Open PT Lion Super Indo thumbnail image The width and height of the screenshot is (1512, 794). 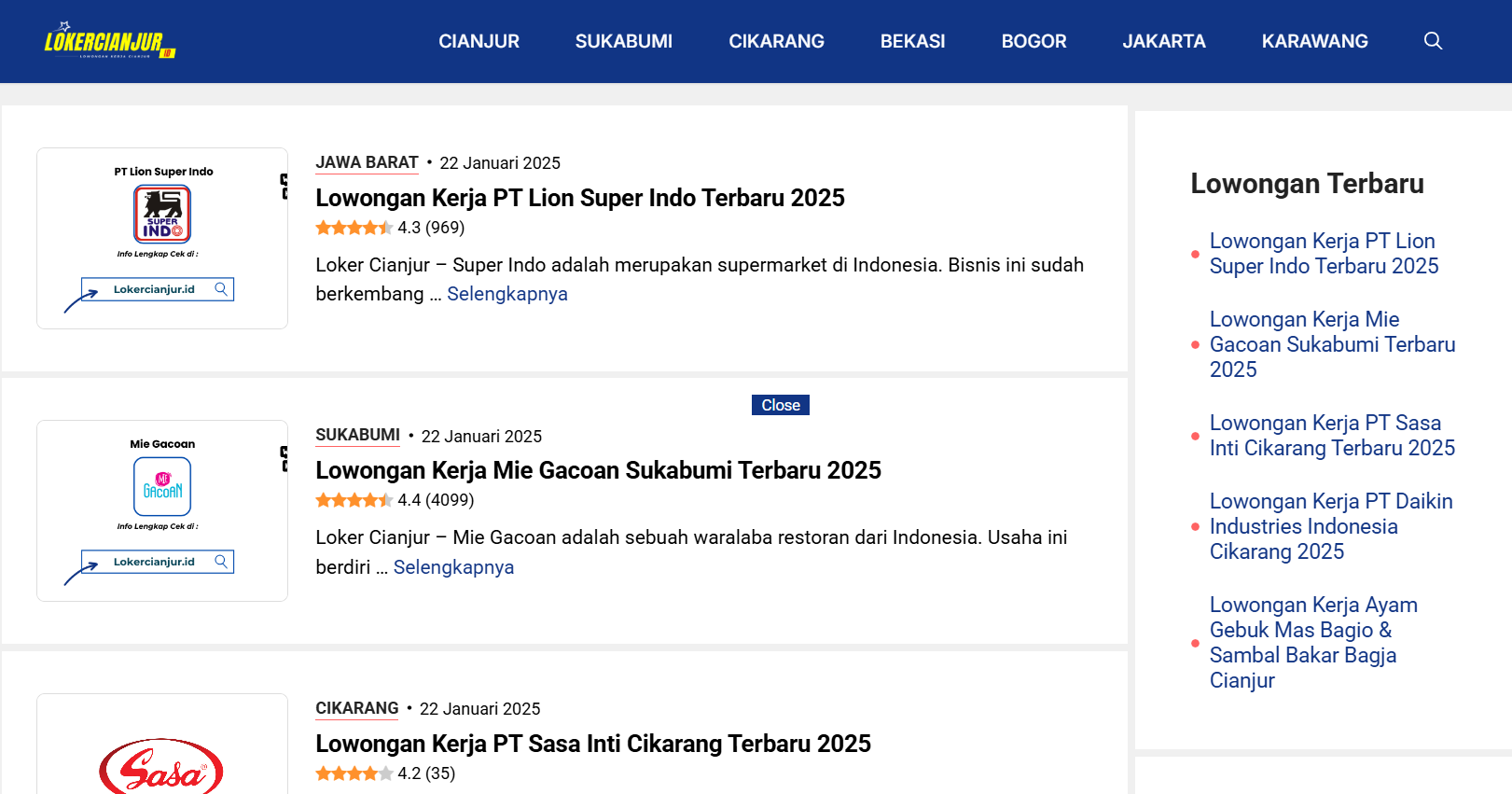(162, 238)
